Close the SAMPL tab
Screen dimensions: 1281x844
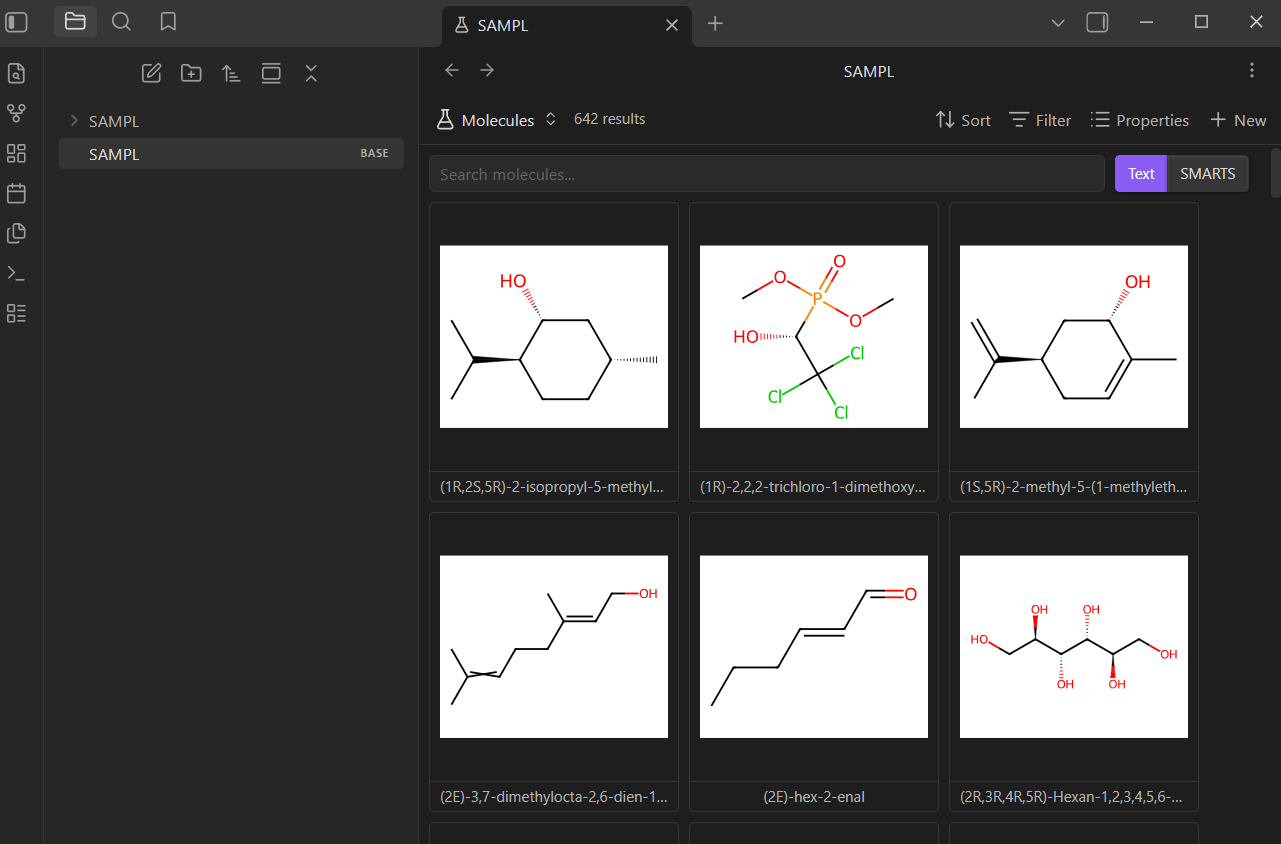[673, 25]
